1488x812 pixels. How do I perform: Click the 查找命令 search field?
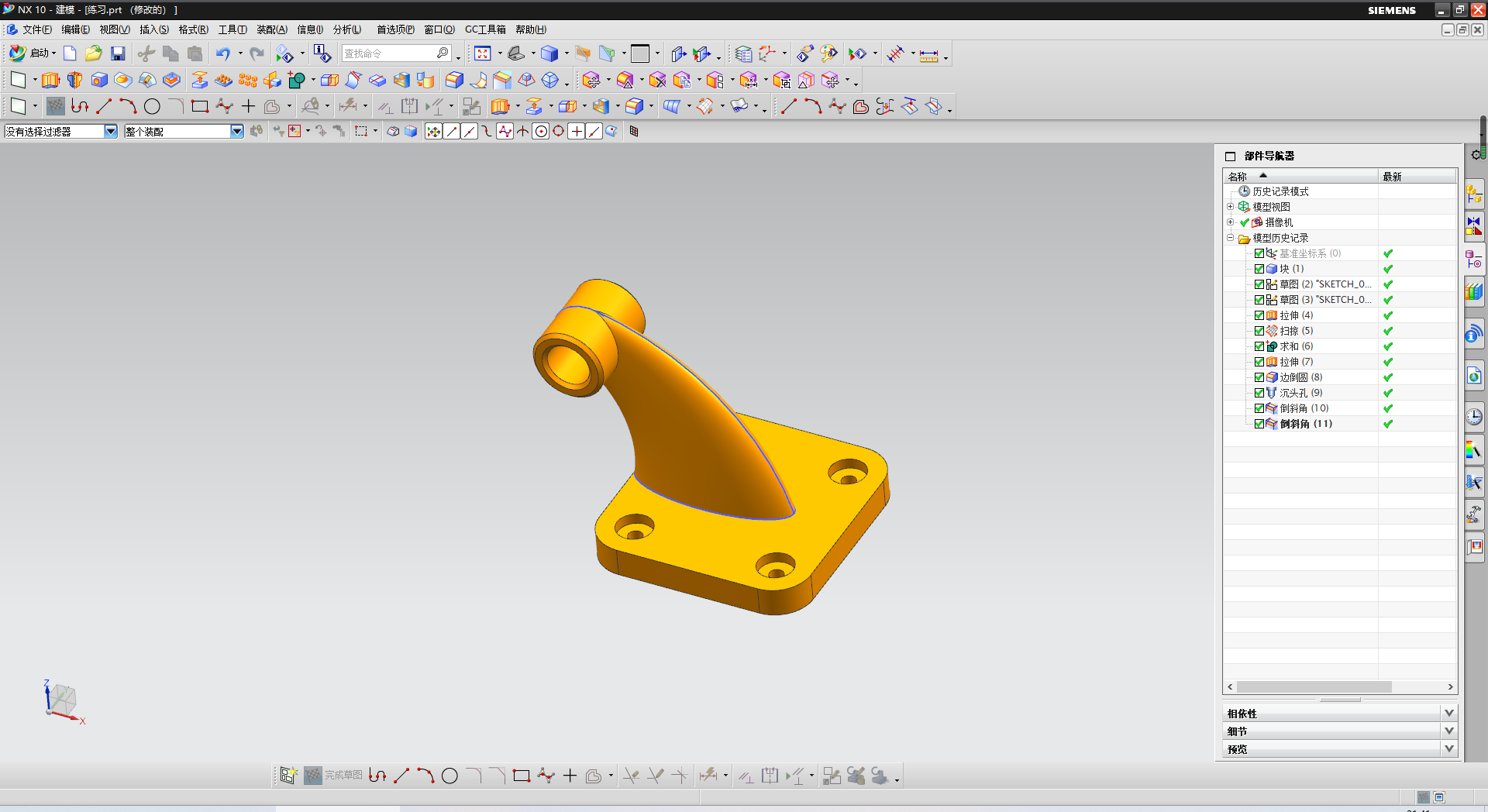click(x=397, y=53)
